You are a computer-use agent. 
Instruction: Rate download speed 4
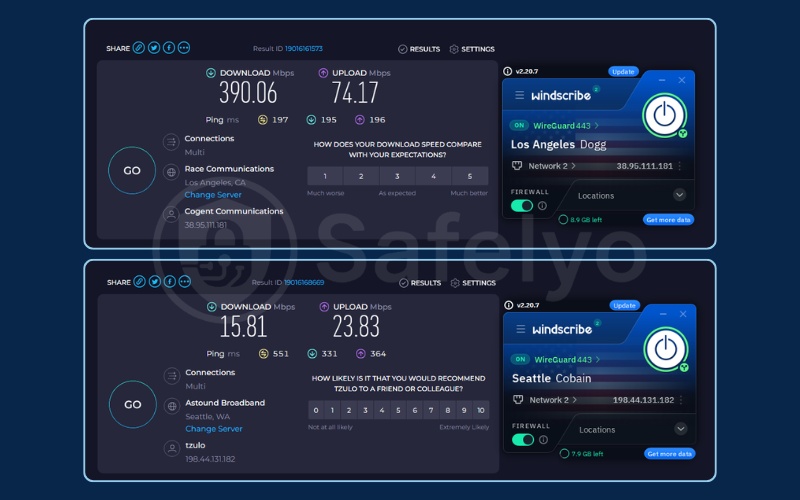(434, 176)
